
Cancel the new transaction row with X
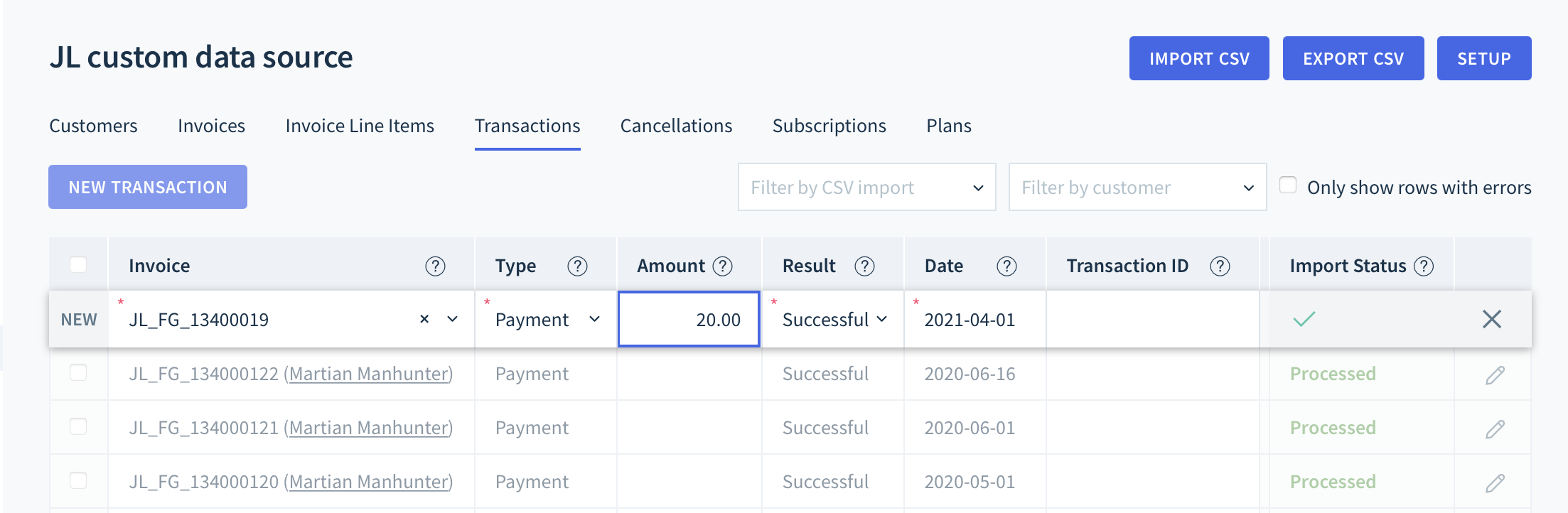coord(1492,319)
